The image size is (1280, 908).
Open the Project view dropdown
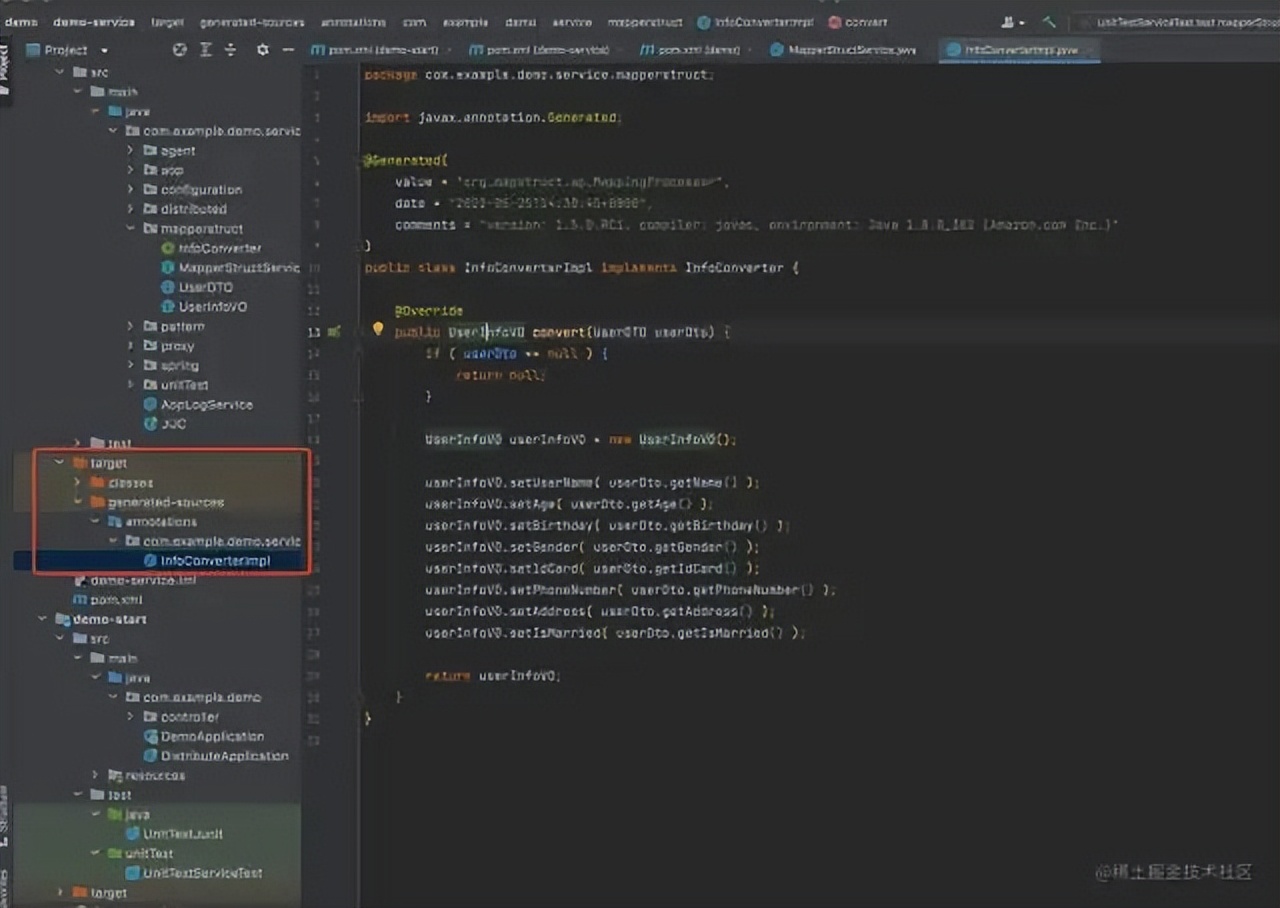click(104, 50)
